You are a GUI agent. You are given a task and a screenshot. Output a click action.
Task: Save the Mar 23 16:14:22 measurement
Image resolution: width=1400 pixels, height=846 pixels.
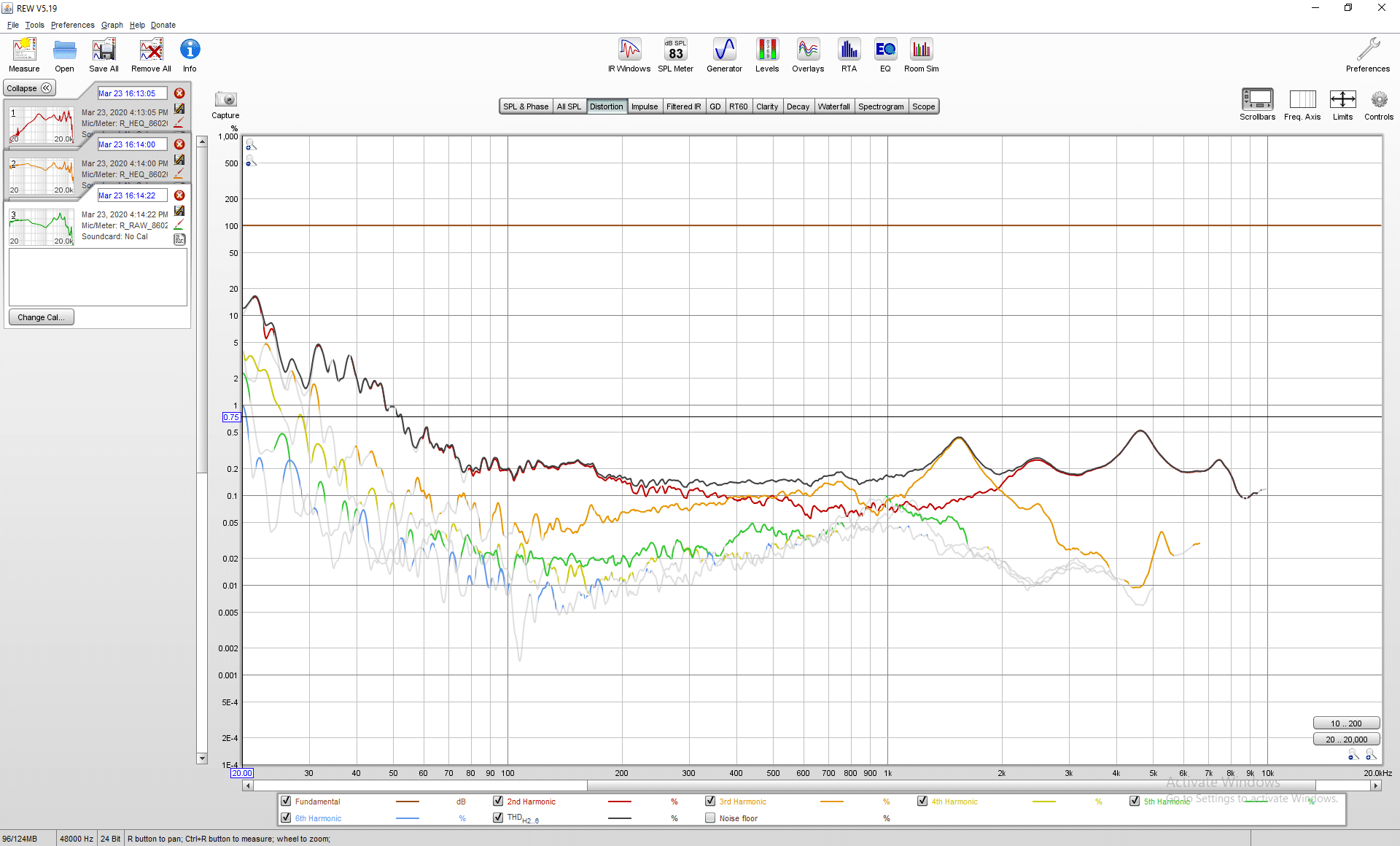pyautogui.click(x=179, y=211)
